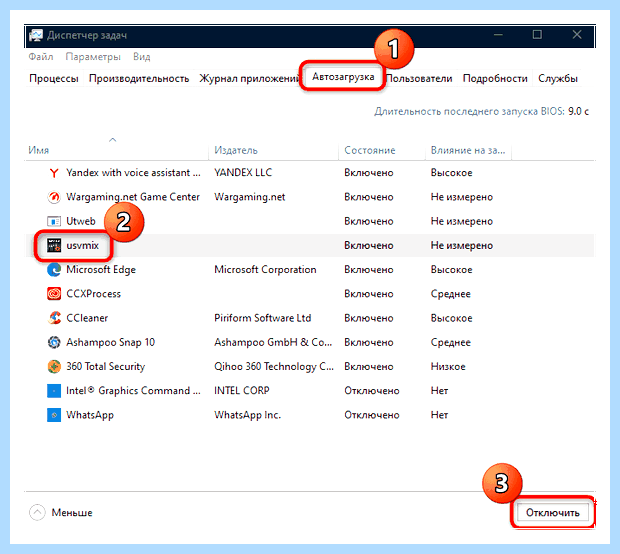This screenshot has height=554, width=620.
Task: Minimize the Task Manager window
Action: click(498, 35)
